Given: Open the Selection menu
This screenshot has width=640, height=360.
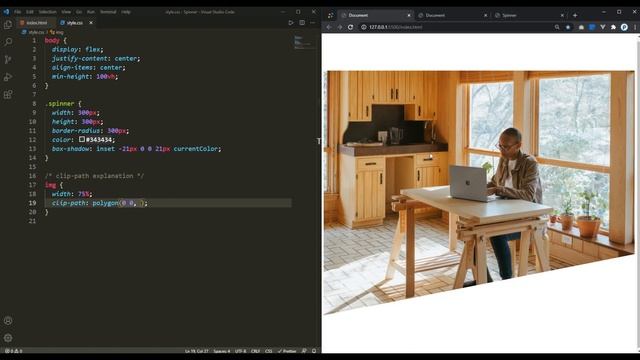Looking at the screenshot, I should pos(47,12).
